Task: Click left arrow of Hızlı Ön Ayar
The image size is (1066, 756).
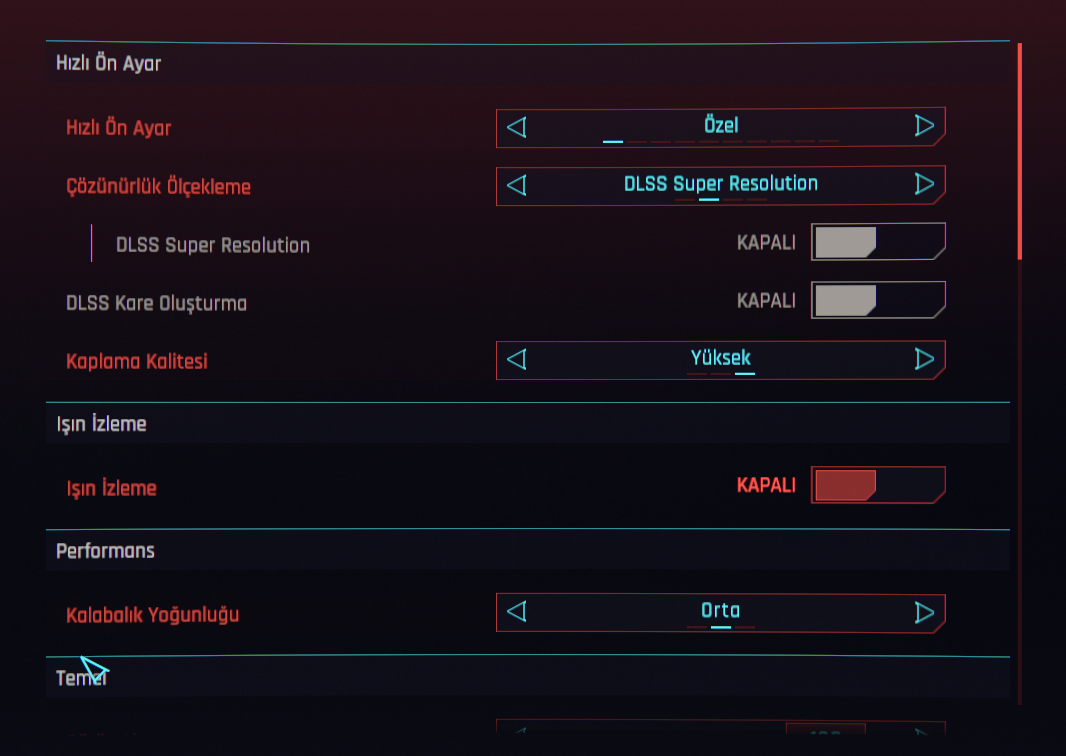Action: 517,127
